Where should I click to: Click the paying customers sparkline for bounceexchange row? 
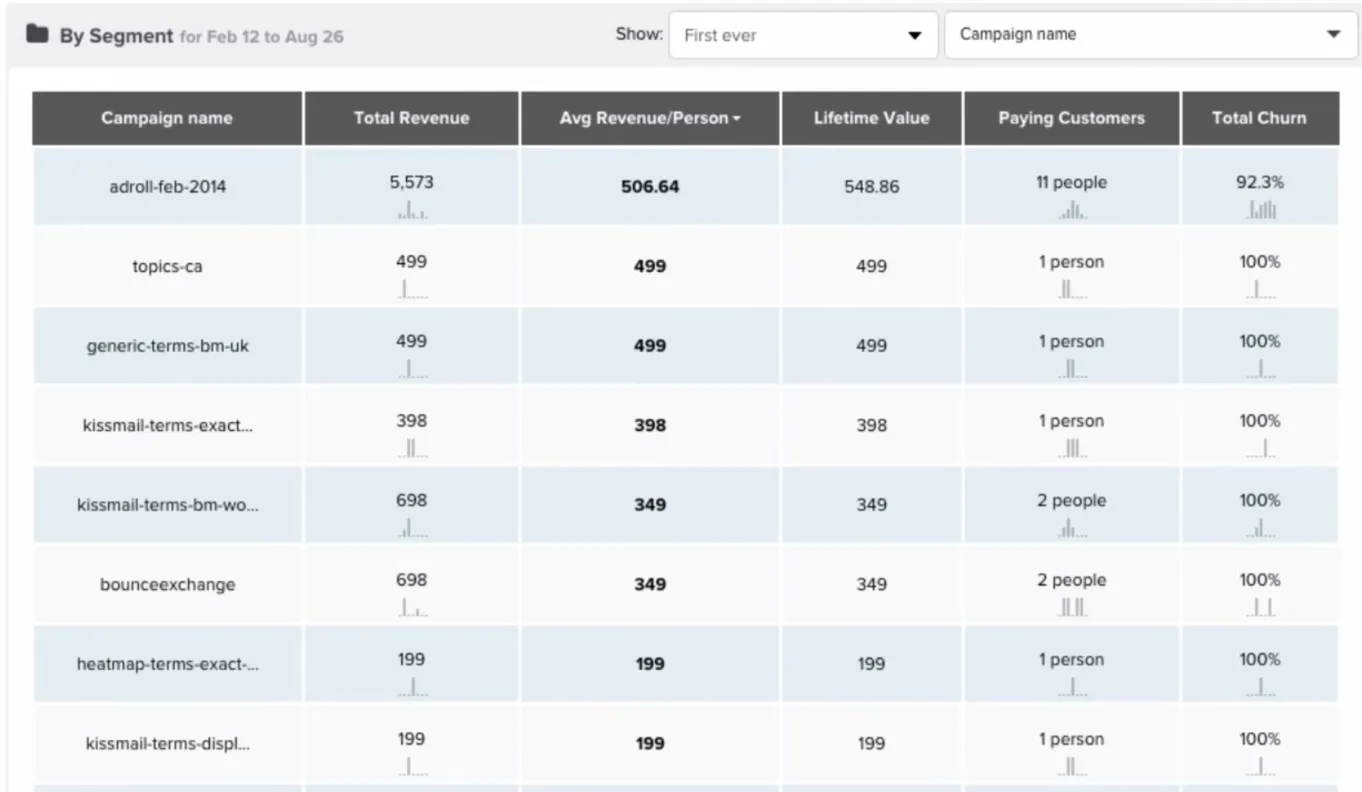[x=1071, y=608]
